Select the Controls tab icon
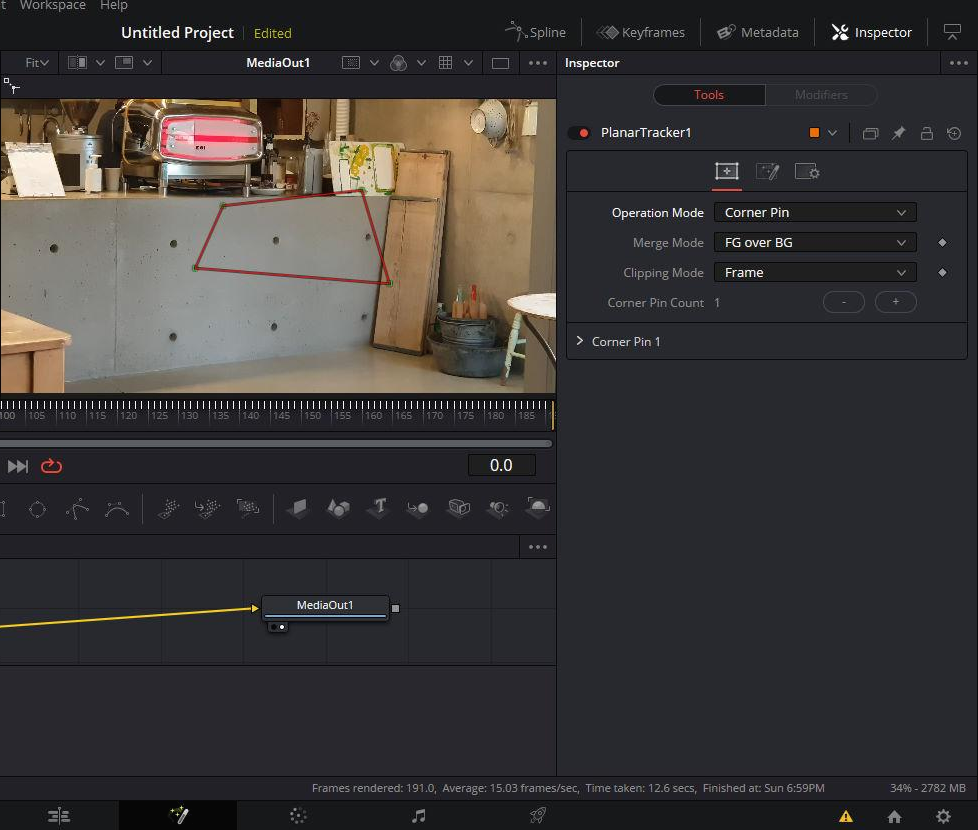 tap(727, 171)
